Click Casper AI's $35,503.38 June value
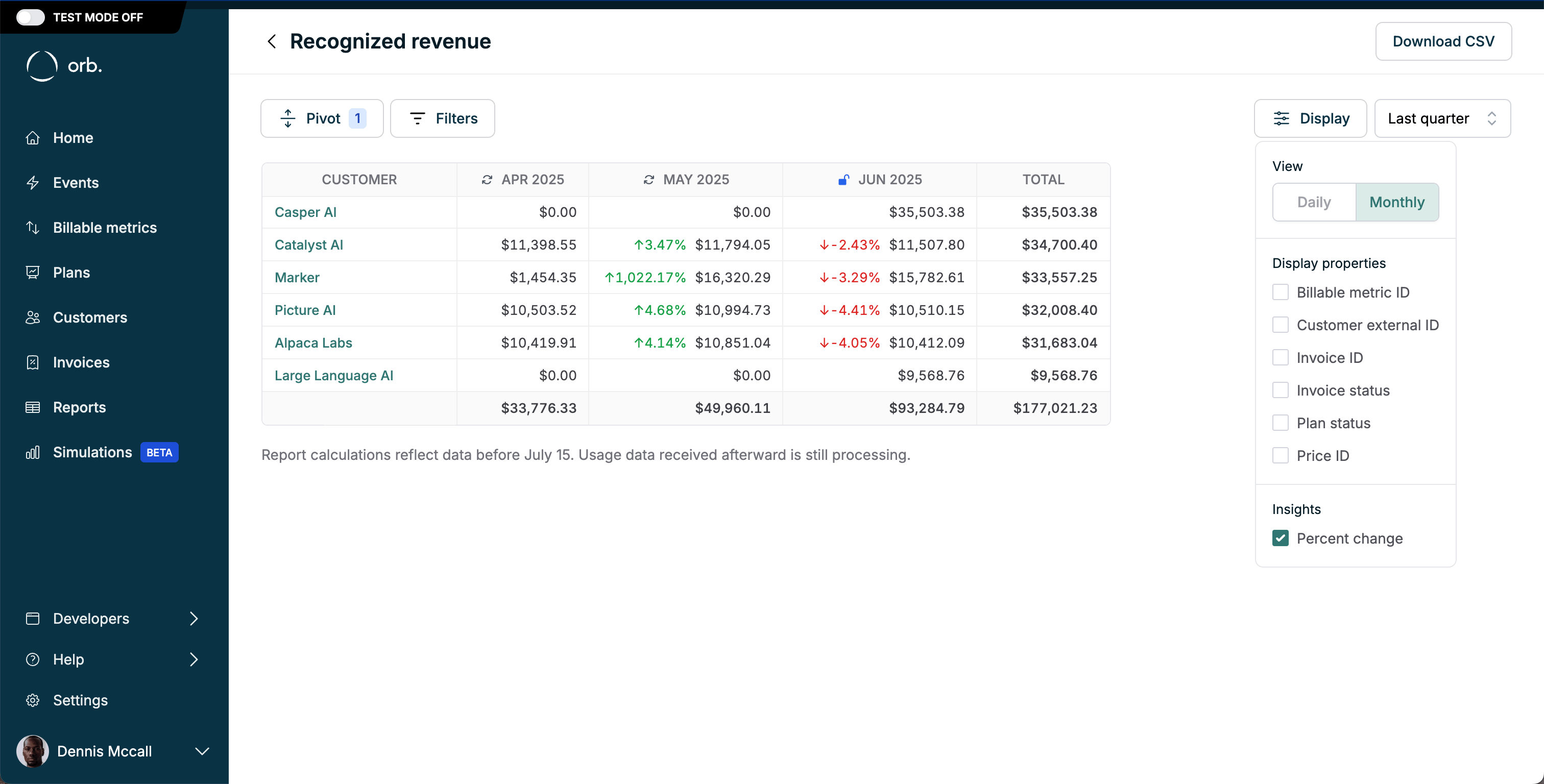Screen dimensions: 1544x784 click(x=927, y=212)
